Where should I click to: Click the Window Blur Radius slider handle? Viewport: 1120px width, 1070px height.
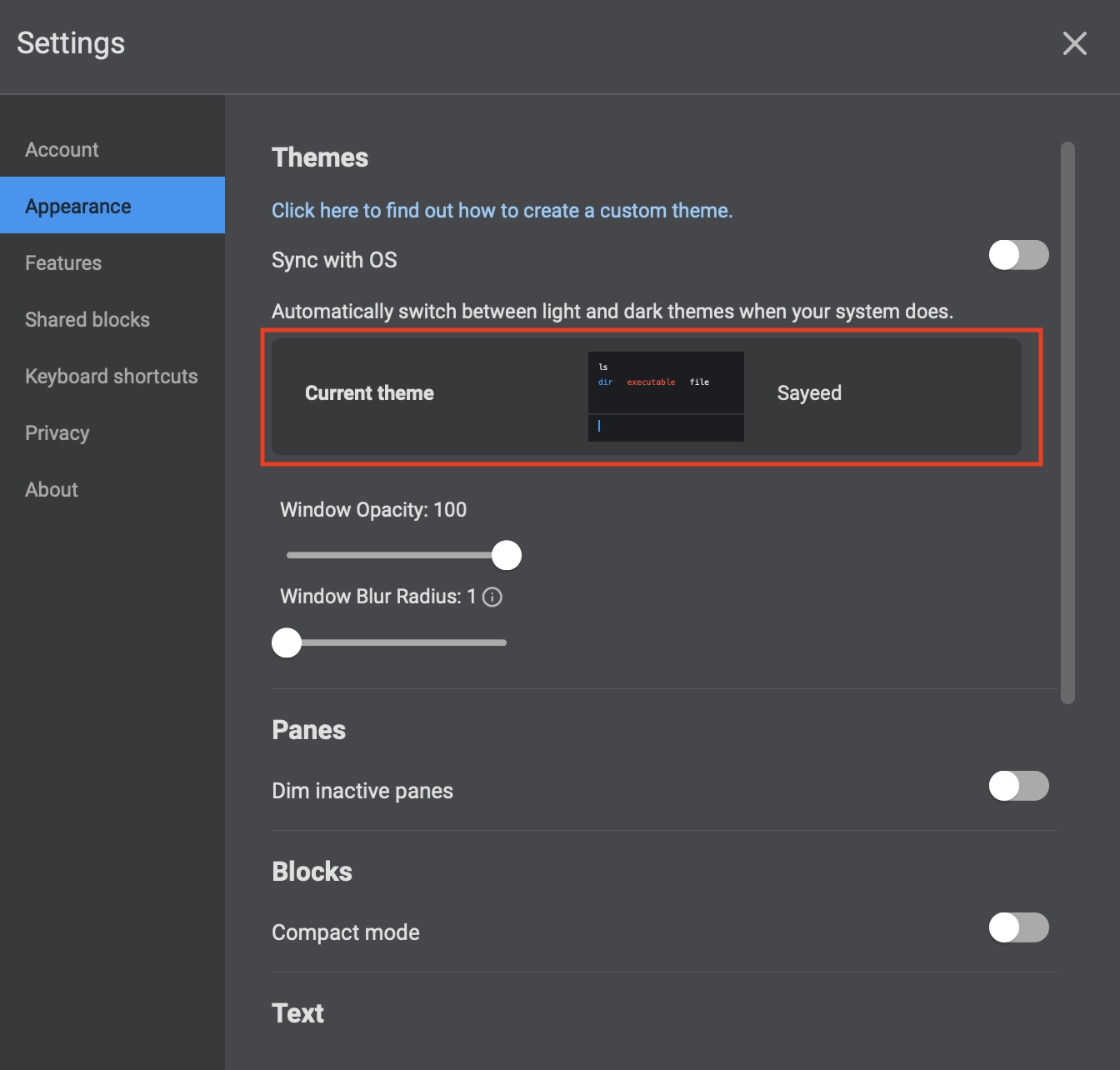(x=287, y=642)
